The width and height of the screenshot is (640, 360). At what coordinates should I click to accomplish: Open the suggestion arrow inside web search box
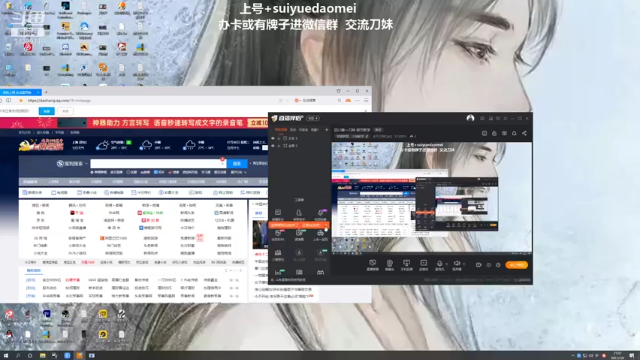223,164
